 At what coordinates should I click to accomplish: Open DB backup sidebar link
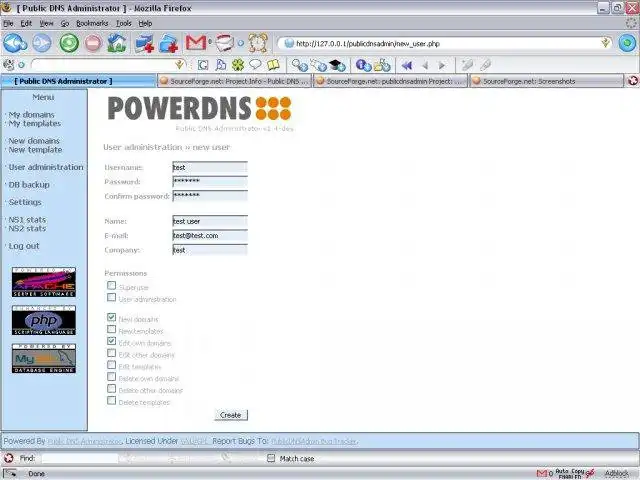[x=29, y=185]
